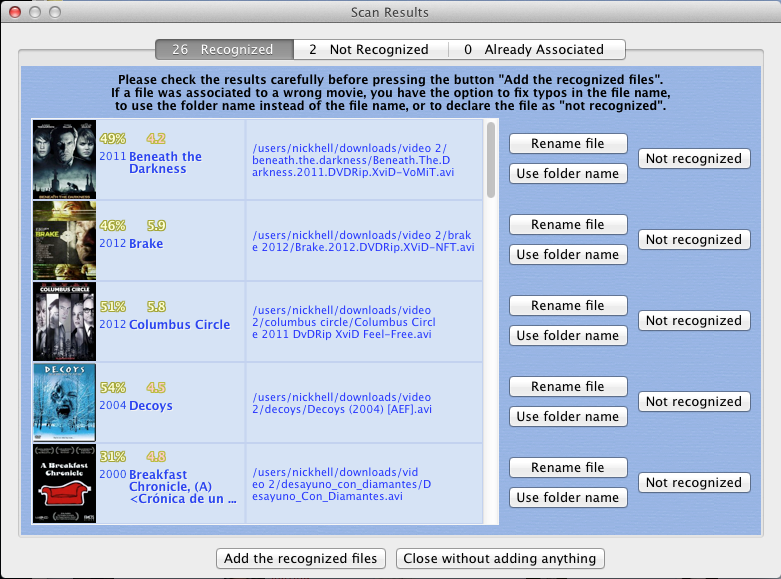Viewport: 781px width, 579px height.
Task: Click the 5.8 rating value
Action: (156, 306)
